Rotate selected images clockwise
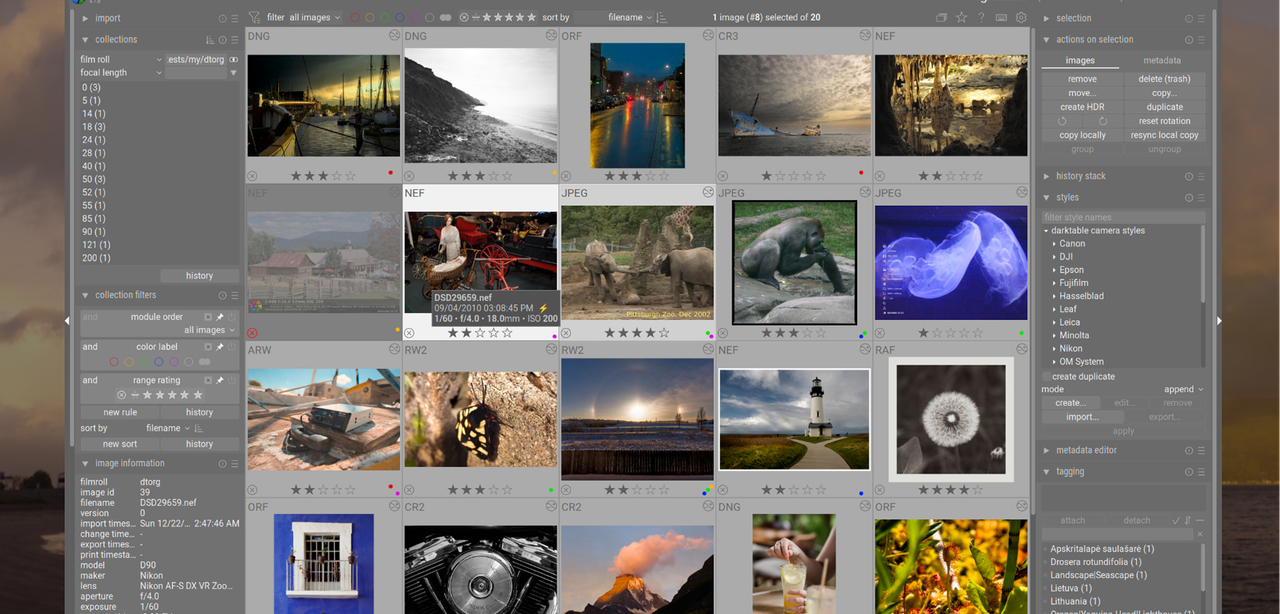This screenshot has height=614, width=1280. pyautogui.click(x=1103, y=121)
